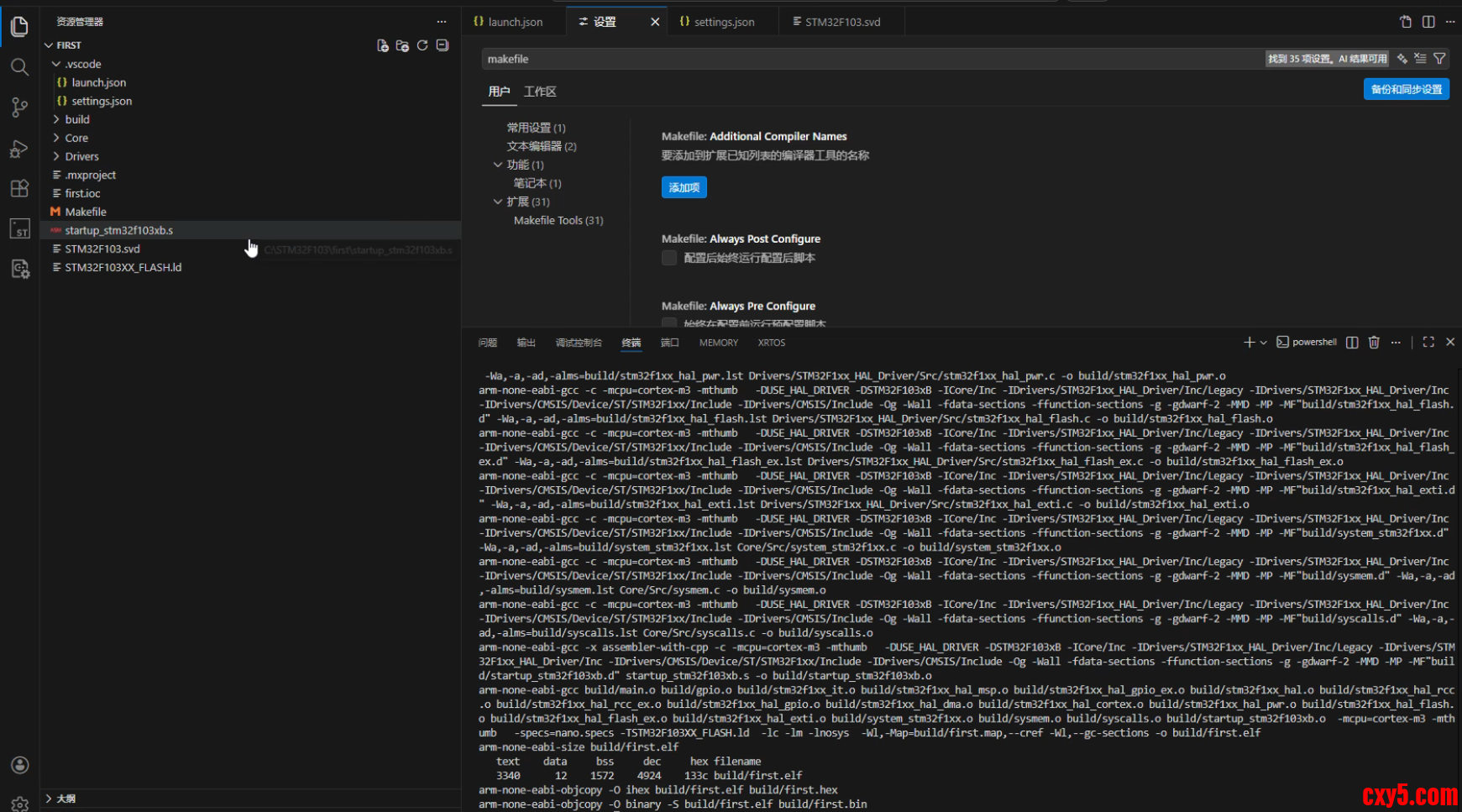Switch to the launch.json editor tab
The height and width of the screenshot is (812, 1462).
[515, 22]
